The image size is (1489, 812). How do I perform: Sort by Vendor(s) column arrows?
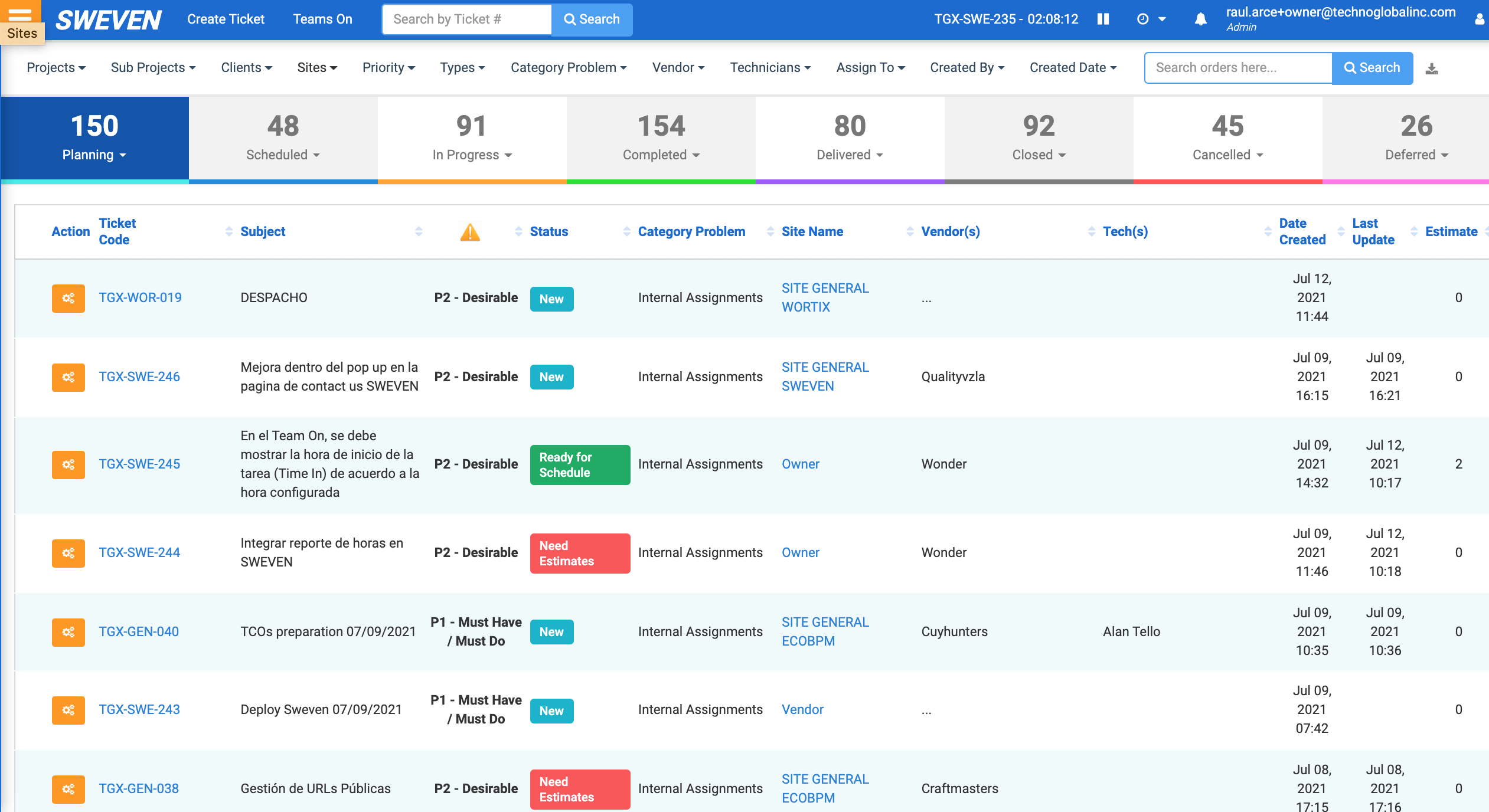[x=1092, y=231]
